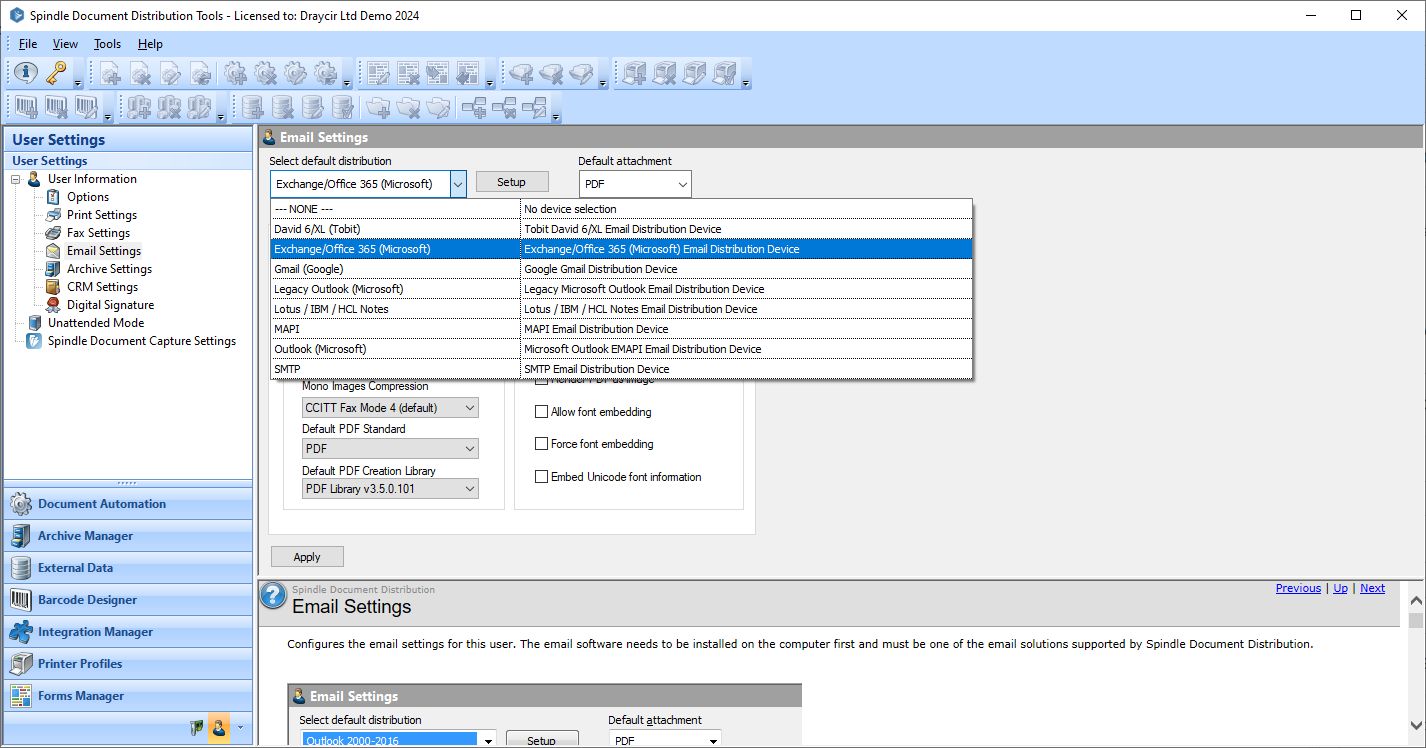Screen dimensions: 1426x748
Task: Open the Help menu
Action: click(150, 44)
